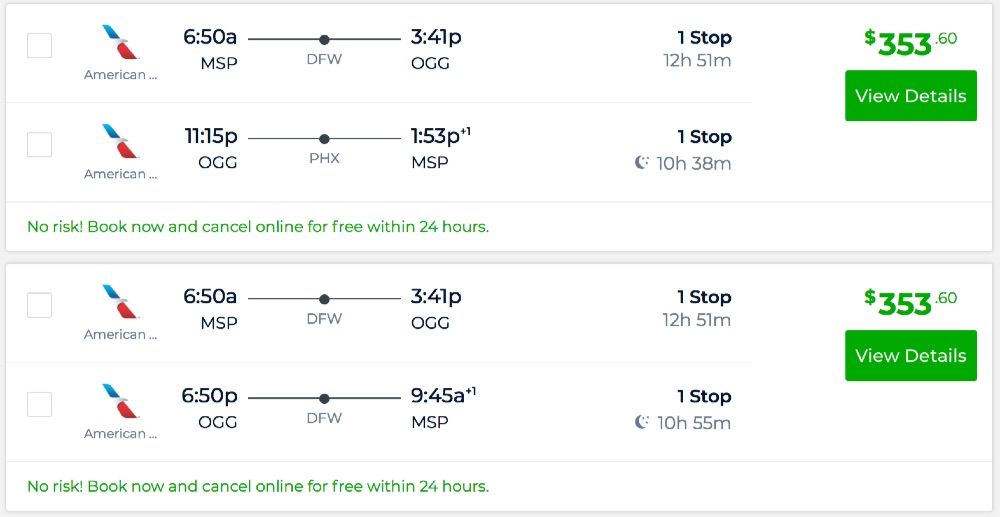Click the first card's free cancellation notice
Image resolution: width=1000 pixels, height=517 pixels.
coord(258,227)
